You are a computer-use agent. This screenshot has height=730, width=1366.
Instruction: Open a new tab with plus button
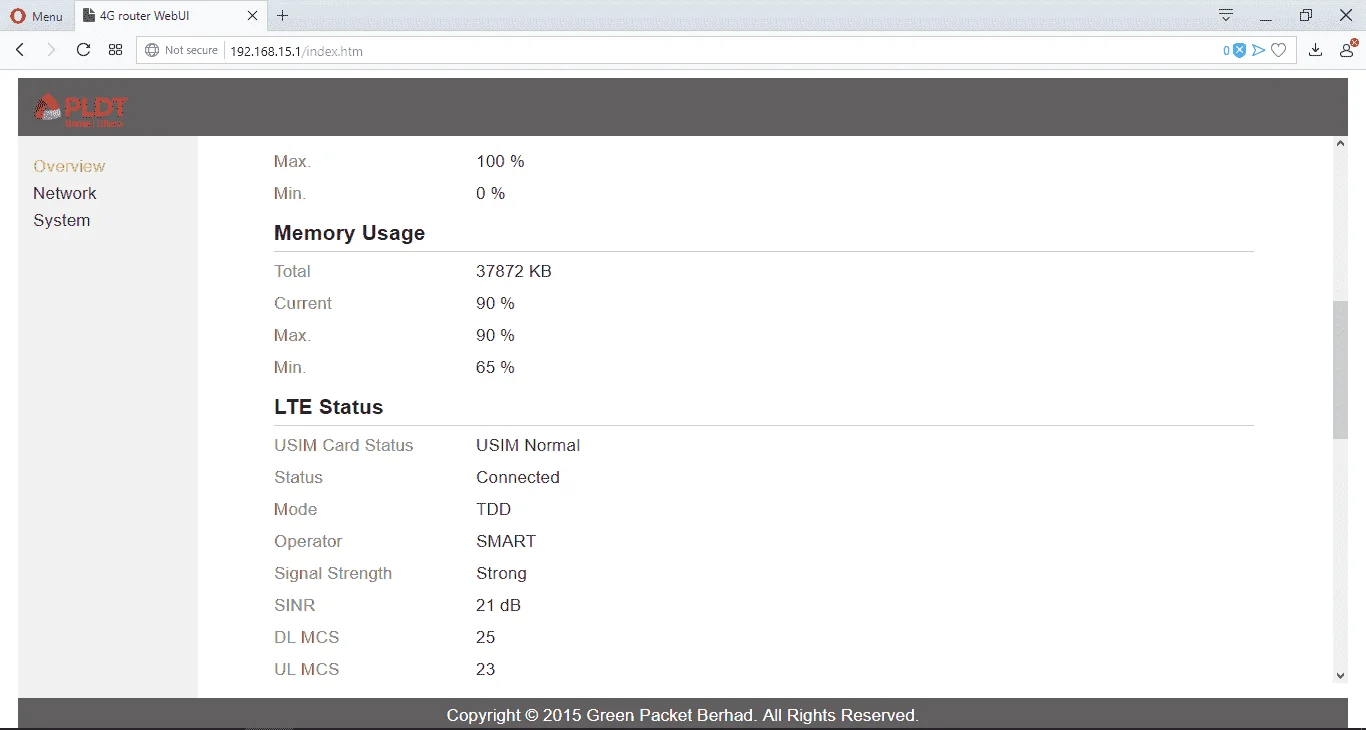coord(283,16)
